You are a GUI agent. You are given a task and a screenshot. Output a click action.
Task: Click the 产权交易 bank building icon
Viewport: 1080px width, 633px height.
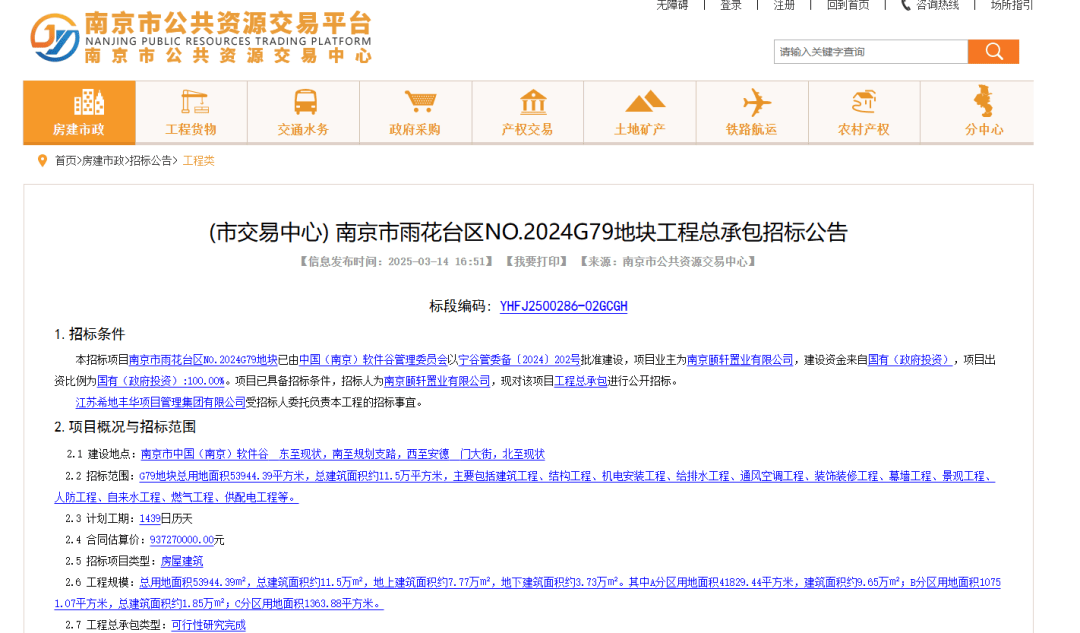click(x=533, y=103)
